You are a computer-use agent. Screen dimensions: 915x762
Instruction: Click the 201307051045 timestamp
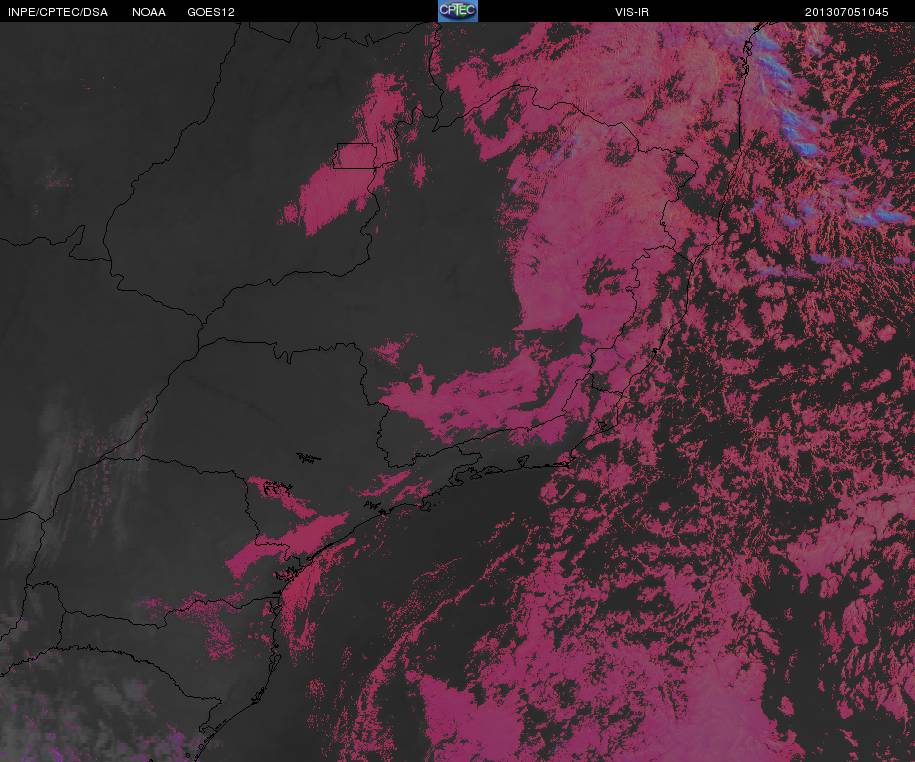(x=846, y=12)
